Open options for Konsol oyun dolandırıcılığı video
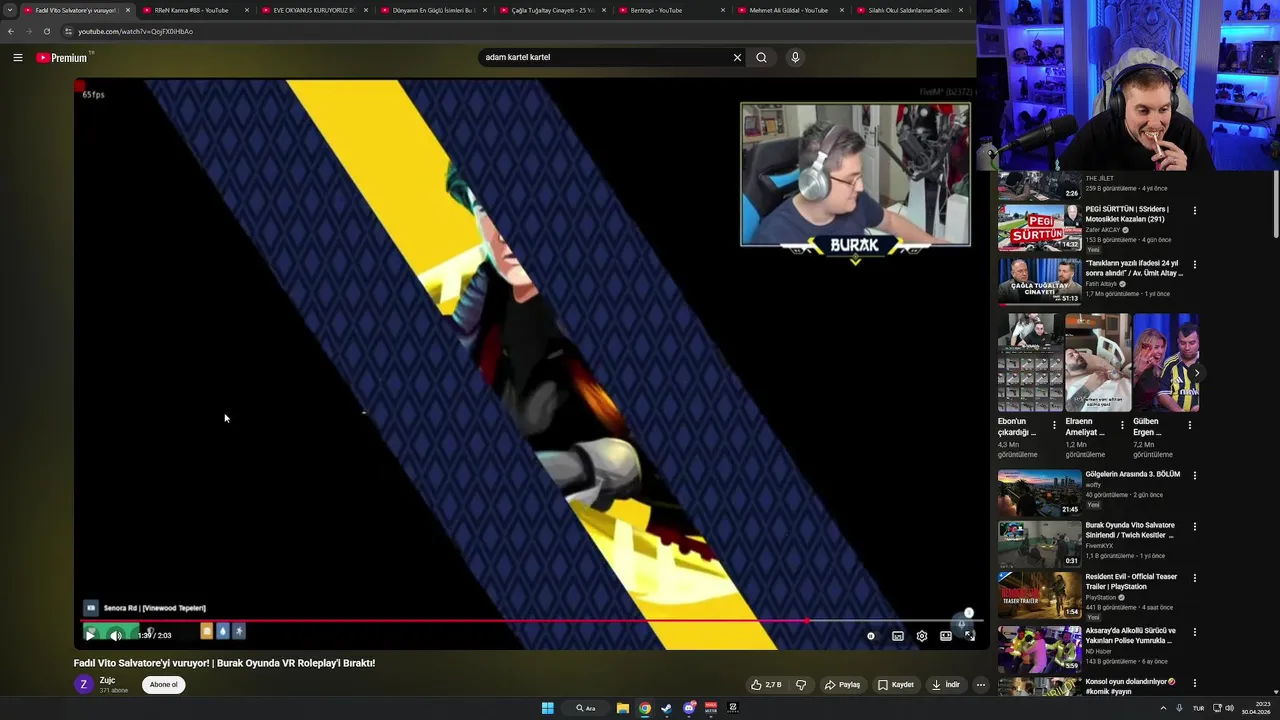 [x=1194, y=683]
